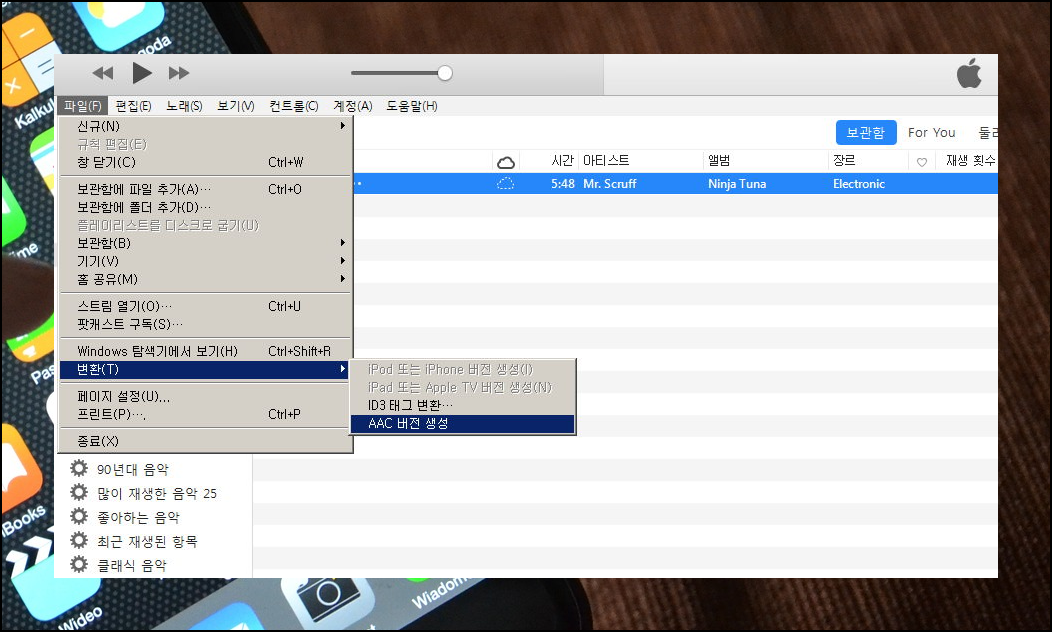This screenshot has height=632, width=1052.
Task: Open the 보기(V) menu
Action: pos(235,106)
